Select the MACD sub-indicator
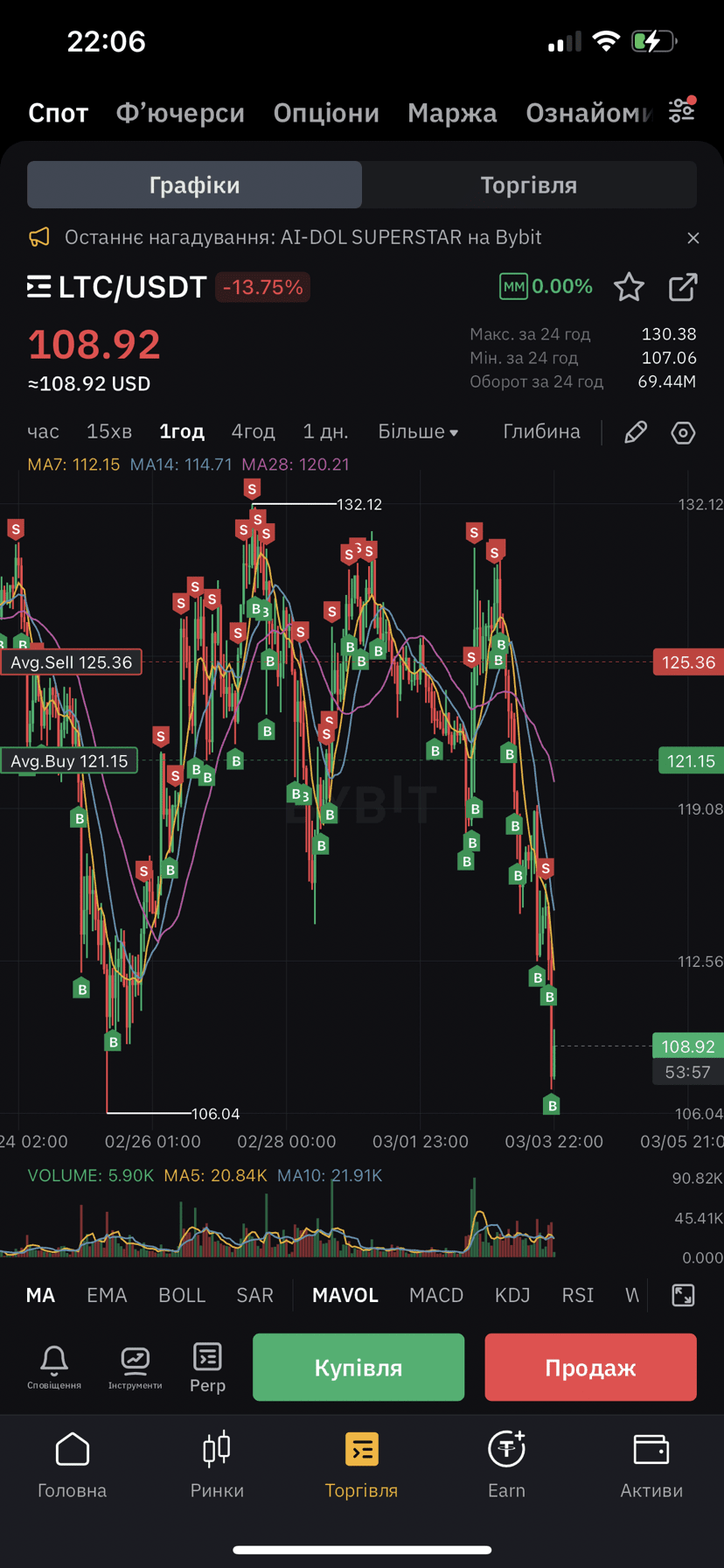The image size is (724, 1568). point(436,1295)
